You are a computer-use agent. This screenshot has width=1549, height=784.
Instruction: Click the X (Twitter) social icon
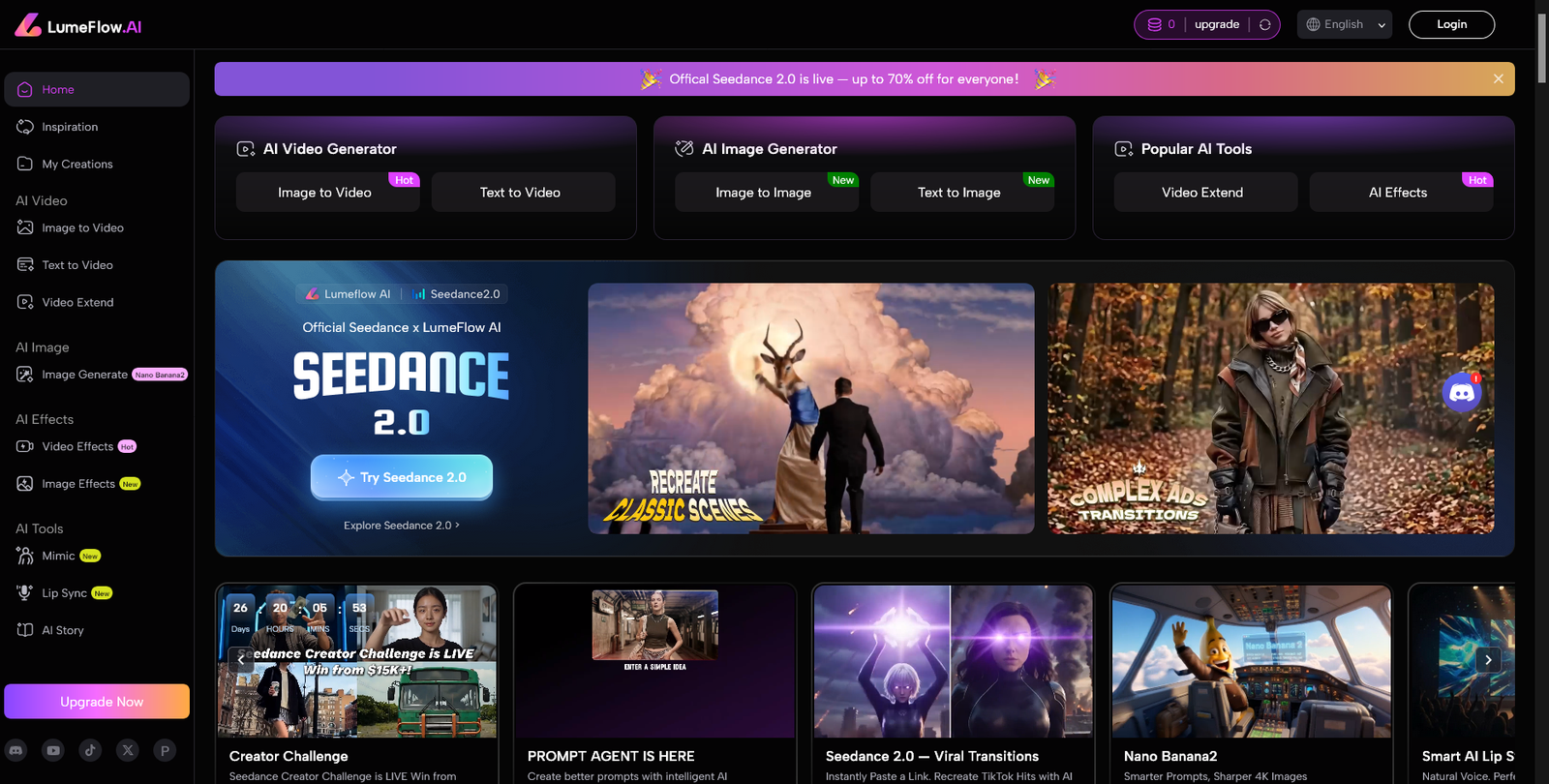[128, 750]
